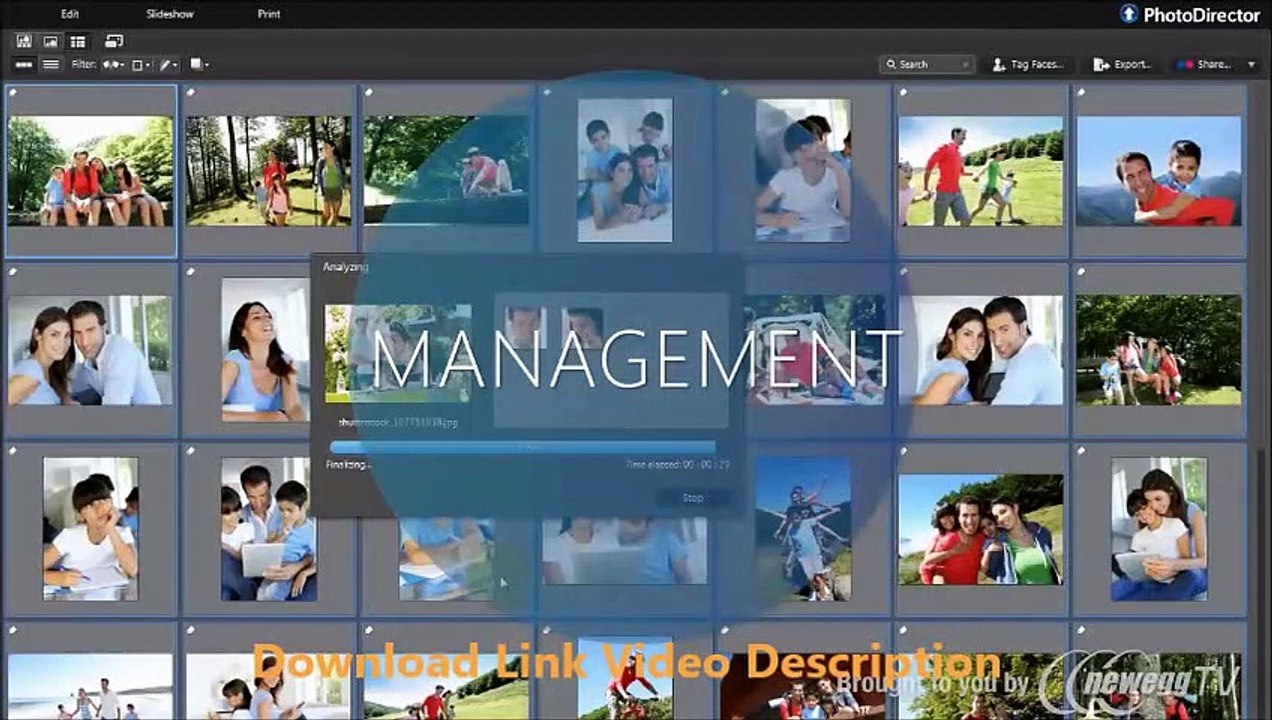Open the color label filter dropdown
The image size is (1272, 720).
142,64
